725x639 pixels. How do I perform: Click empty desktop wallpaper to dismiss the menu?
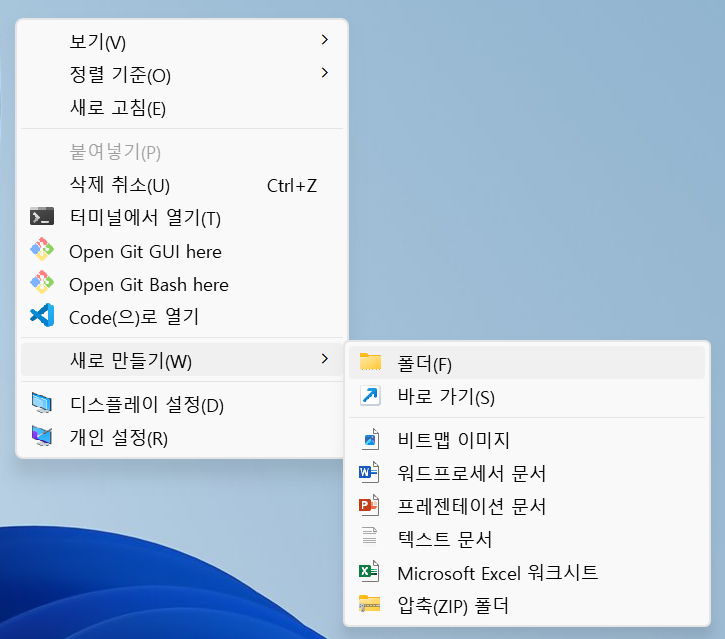coord(540,150)
